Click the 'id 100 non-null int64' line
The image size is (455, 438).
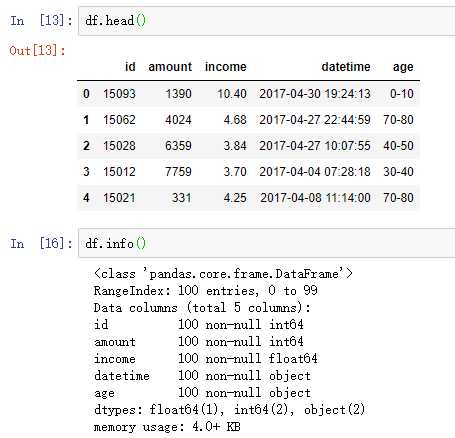tap(199, 325)
